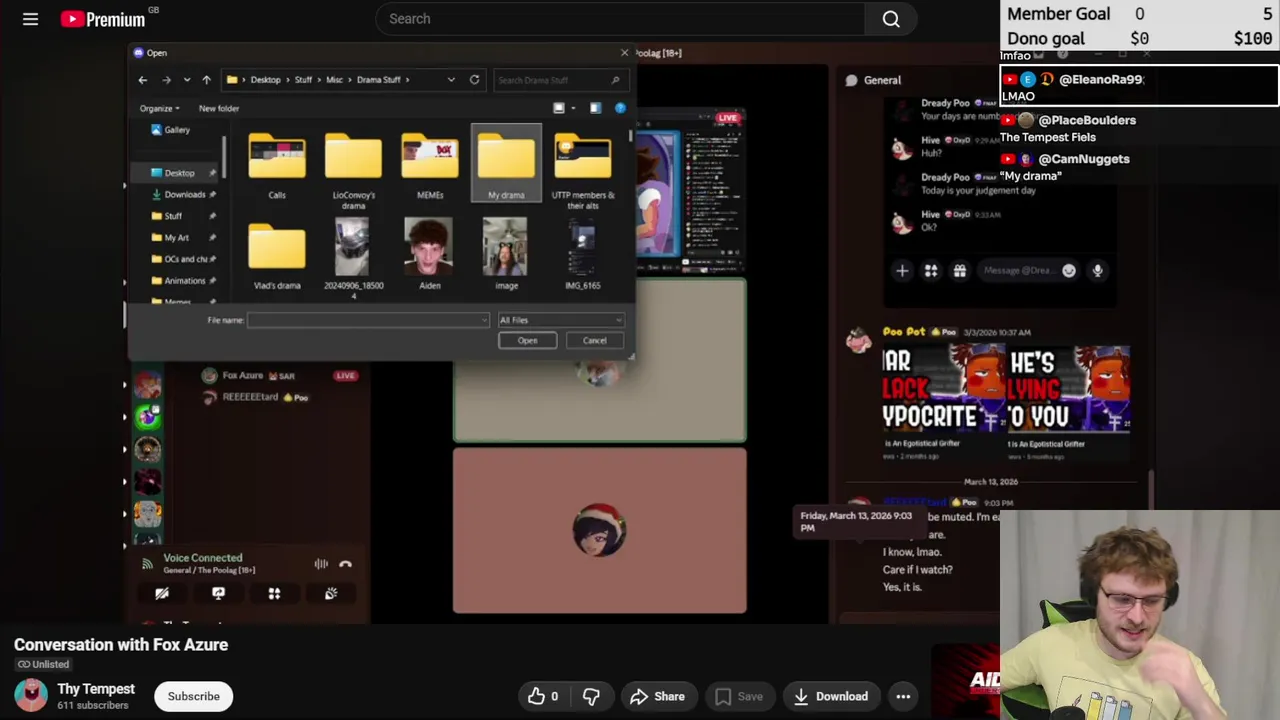Image resolution: width=1280 pixels, height=720 pixels.
Task: Share the video
Action: (x=657, y=697)
